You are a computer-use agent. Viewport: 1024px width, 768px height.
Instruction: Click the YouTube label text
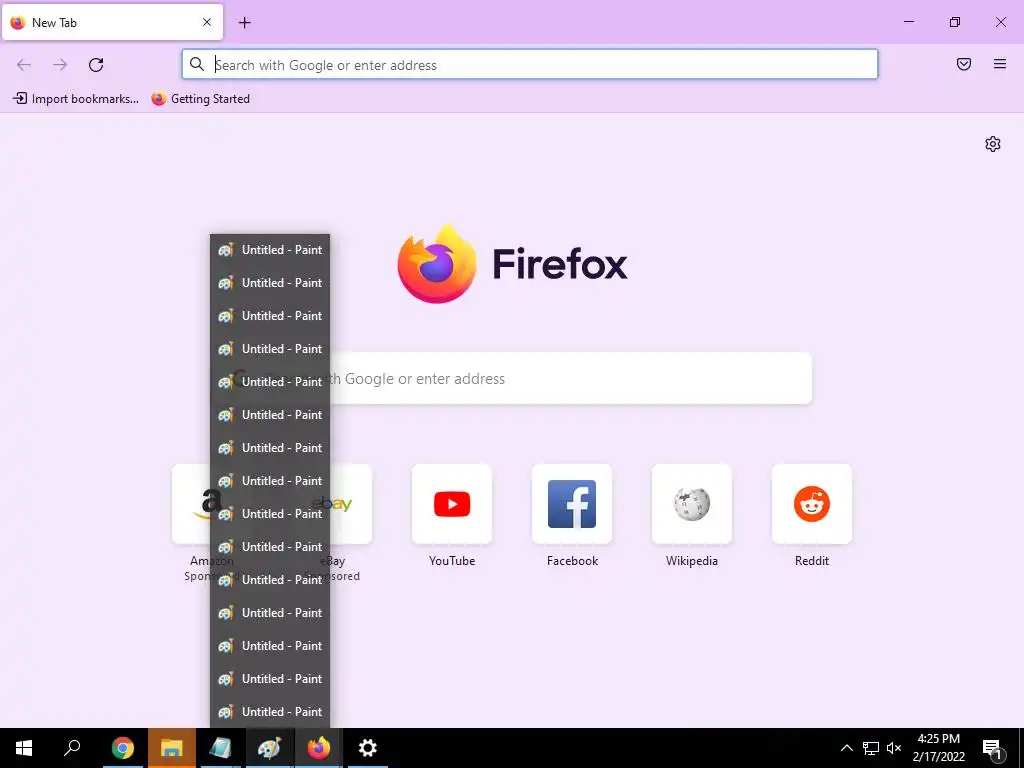point(452,561)
